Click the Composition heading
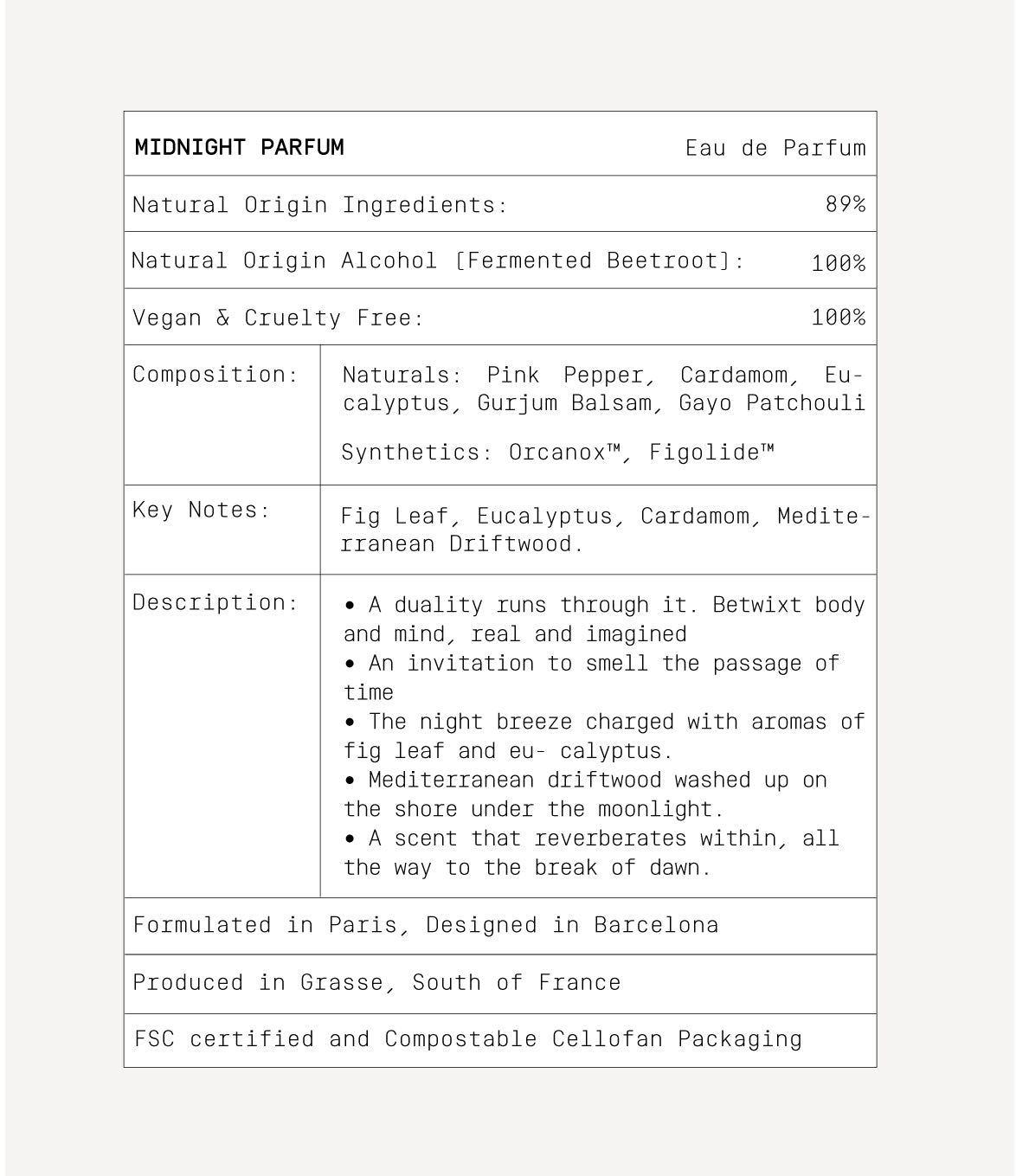This screenshot has height=1176, width=1016. click(x=215, y=375)
